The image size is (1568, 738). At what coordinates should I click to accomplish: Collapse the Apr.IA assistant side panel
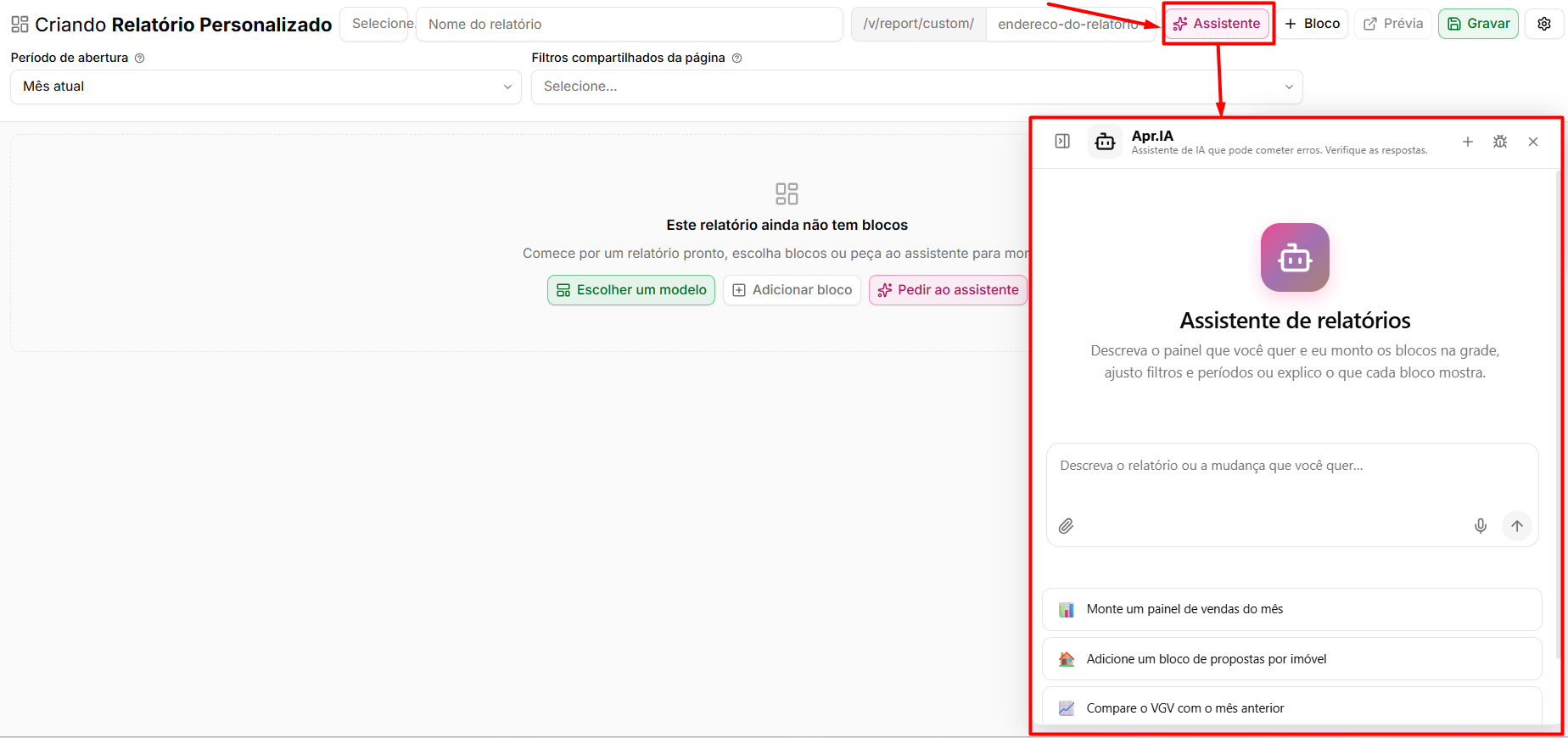[1062, 142]
